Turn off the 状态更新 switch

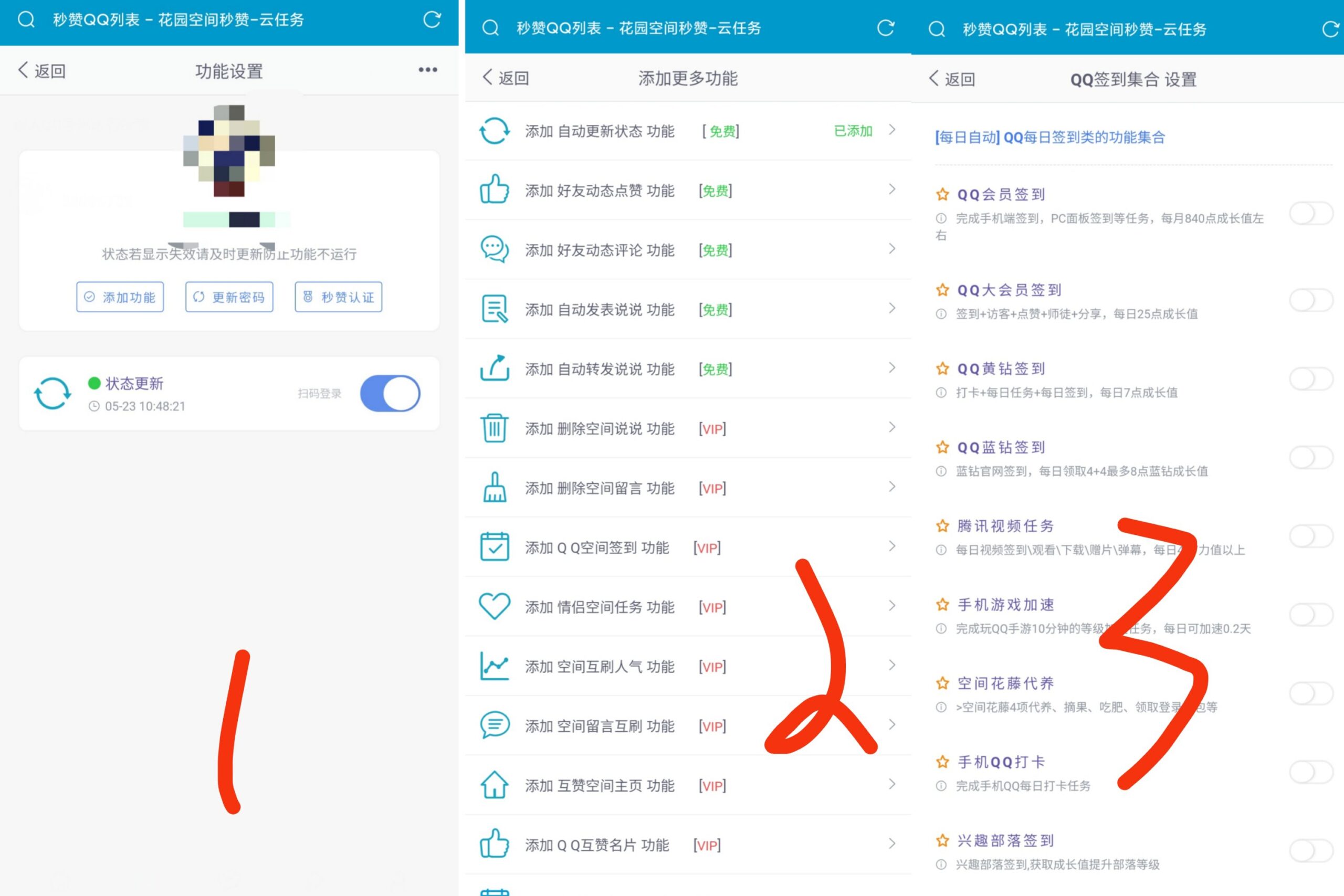pos(390,393)
